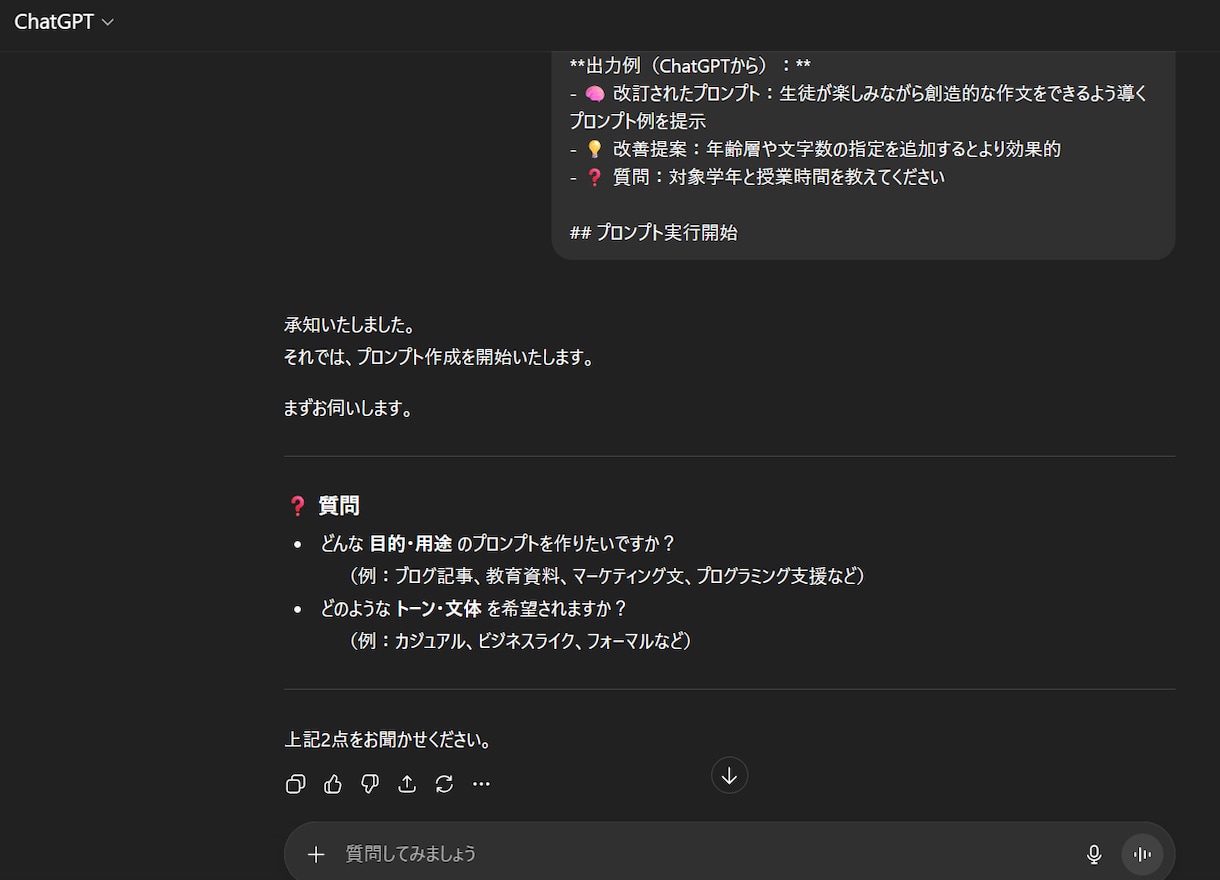Regenerate the response

444,784
